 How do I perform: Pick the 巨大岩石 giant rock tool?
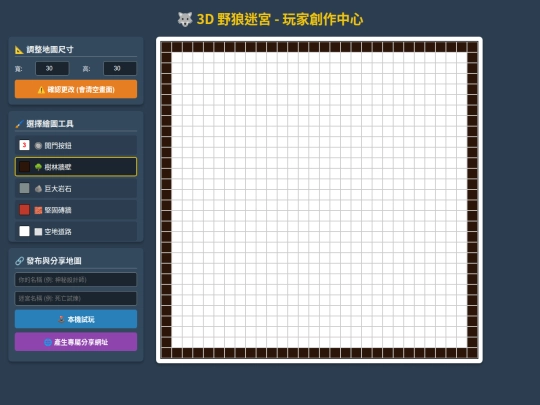pyautogui.click(x=76, y=188)
